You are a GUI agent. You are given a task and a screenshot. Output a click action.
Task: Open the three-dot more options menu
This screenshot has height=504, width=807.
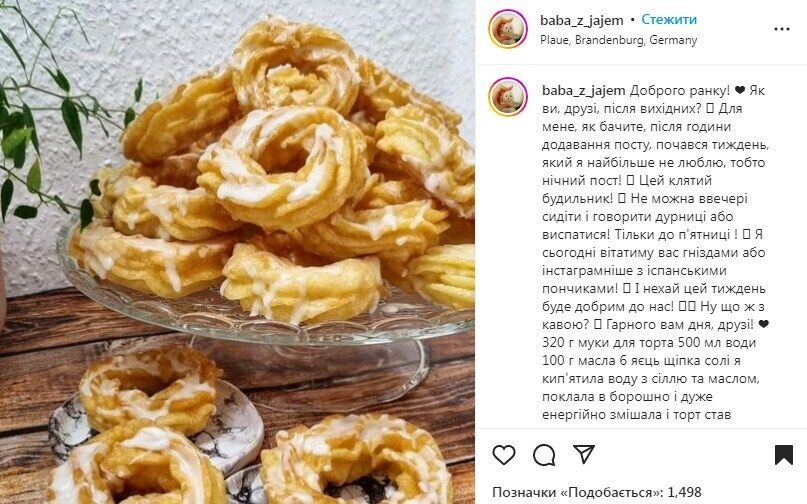781,29
